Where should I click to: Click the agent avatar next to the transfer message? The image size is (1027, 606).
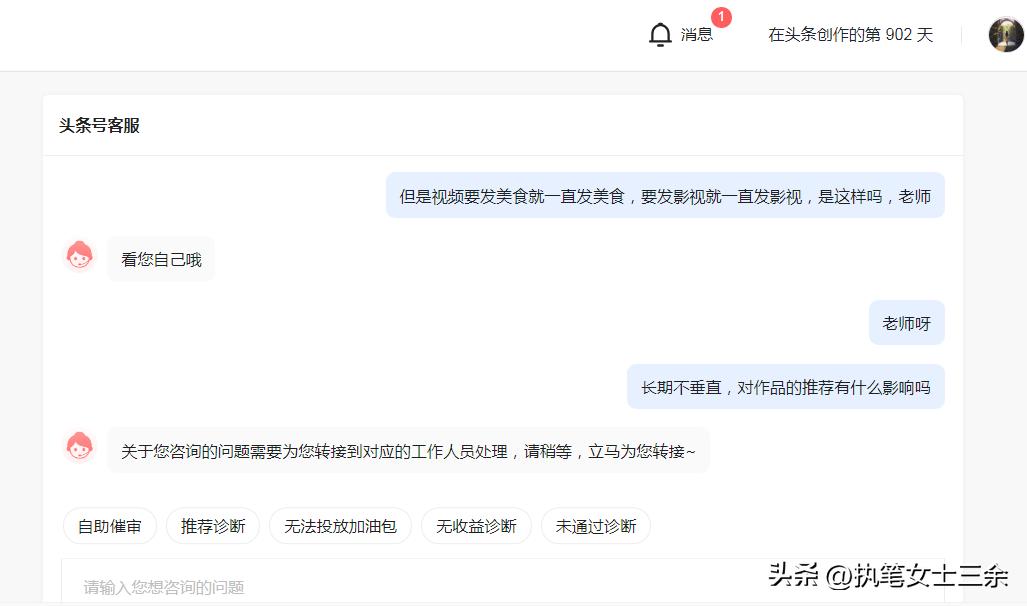[80, 448]
